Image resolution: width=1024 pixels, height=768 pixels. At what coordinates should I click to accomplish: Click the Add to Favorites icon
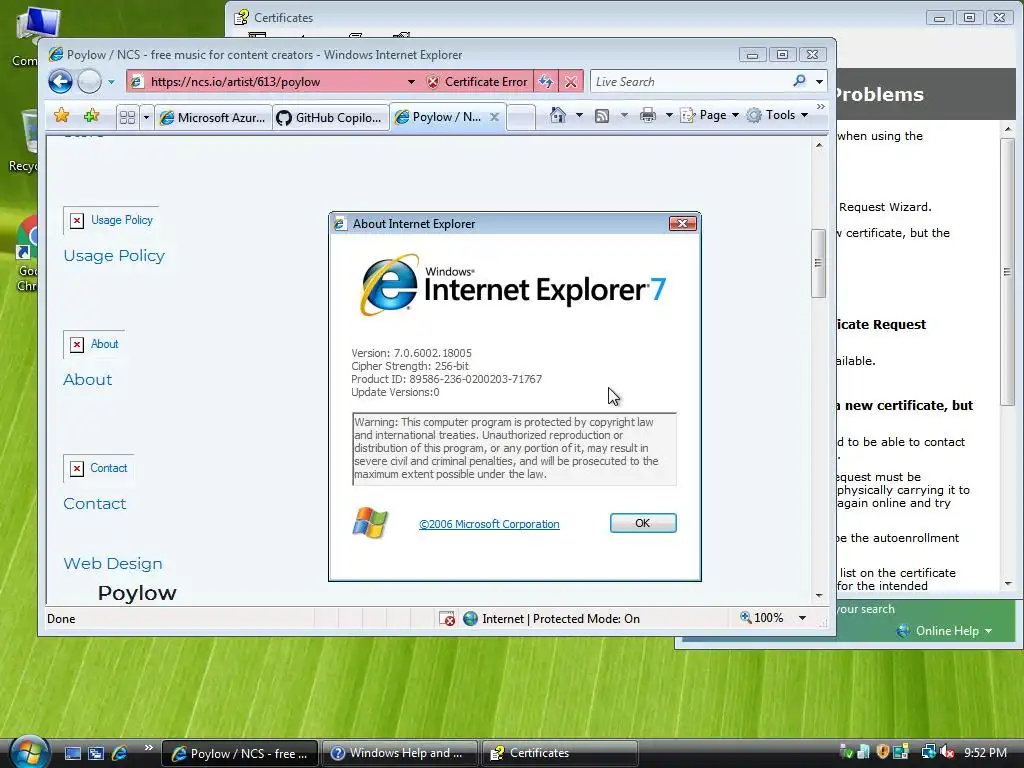[91, 116]
